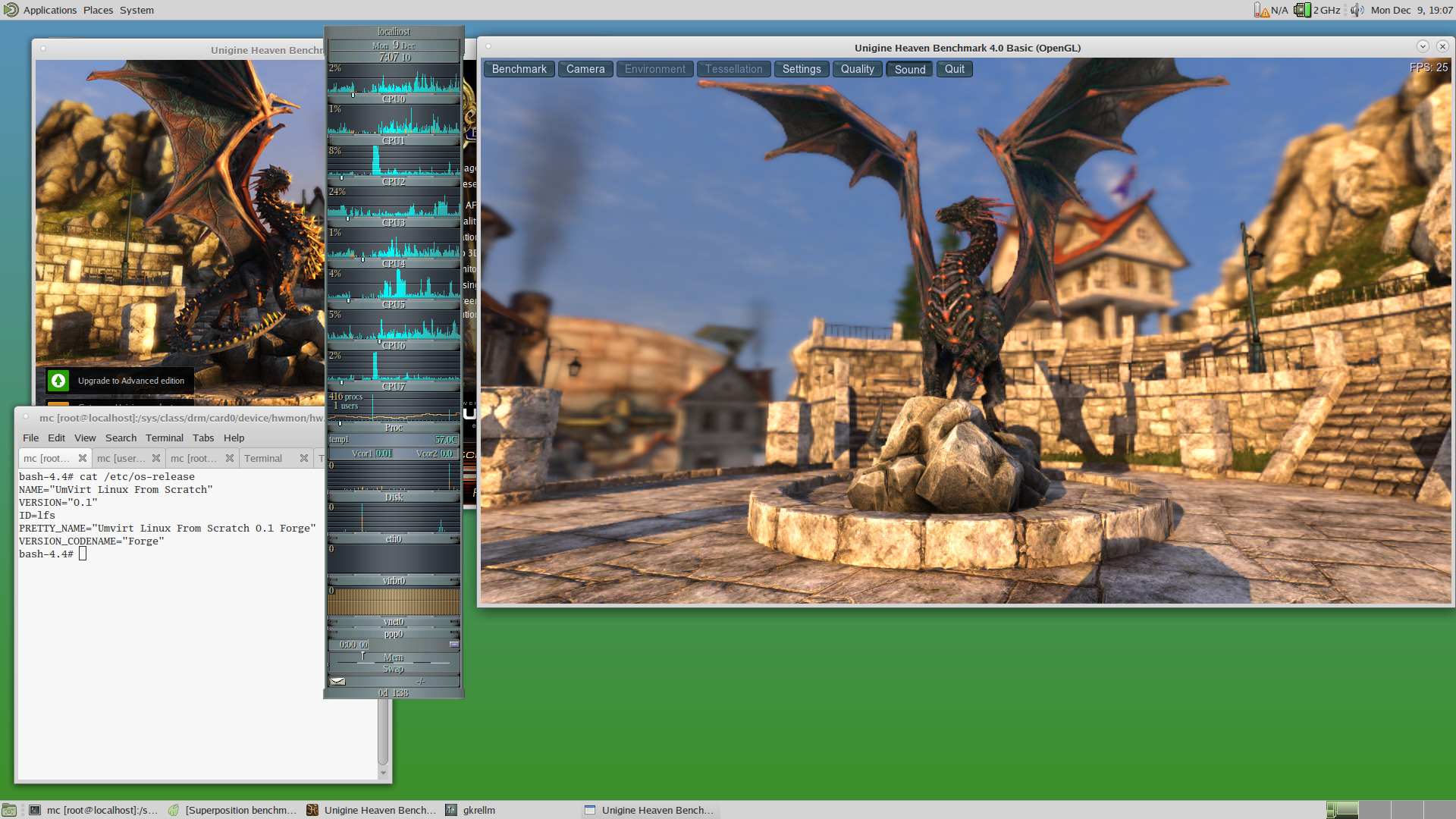Click the CPU frequency monitor icon
Screen dimensions: 1456x819
[x=1302, y=10]
